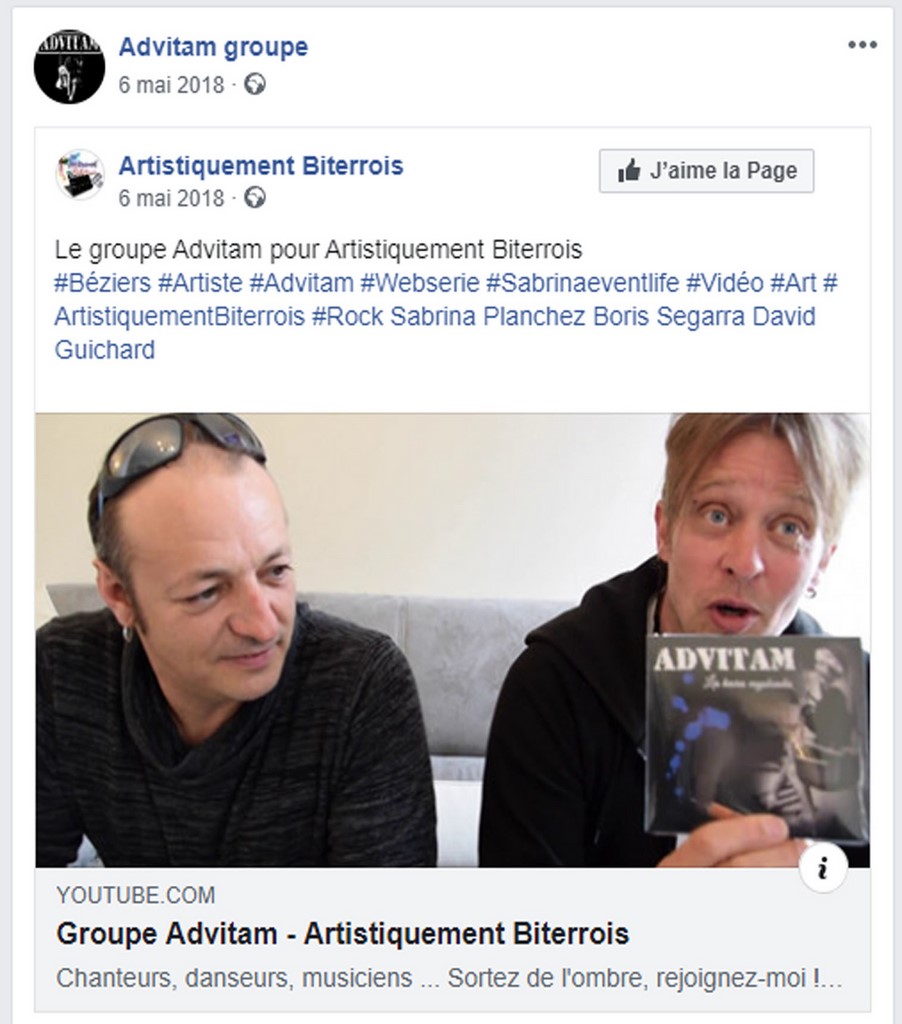
Task: Click the J'aime la Page button
Action: [706, 171]
